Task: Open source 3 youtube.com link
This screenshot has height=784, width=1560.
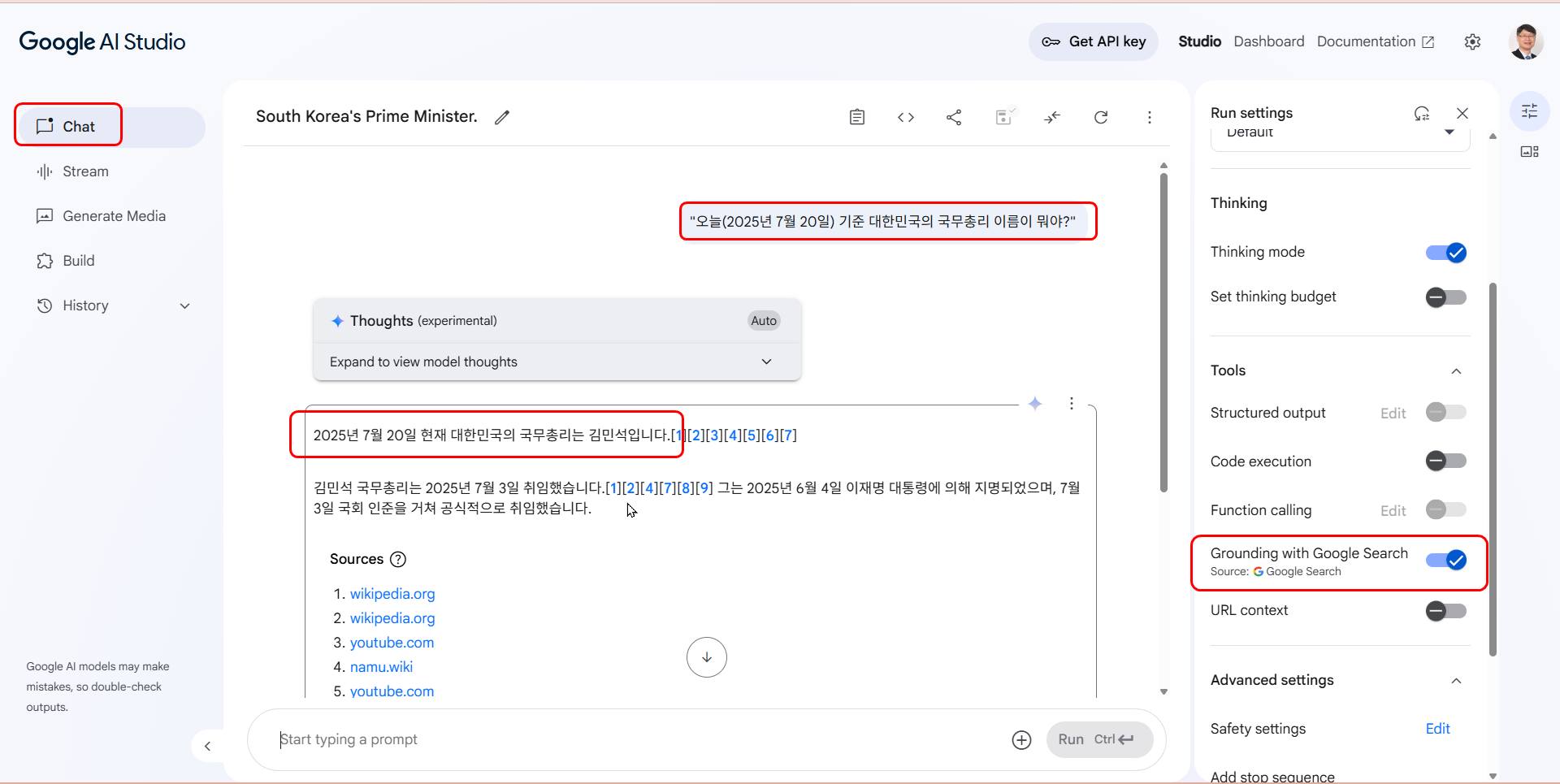Action: 392,643
